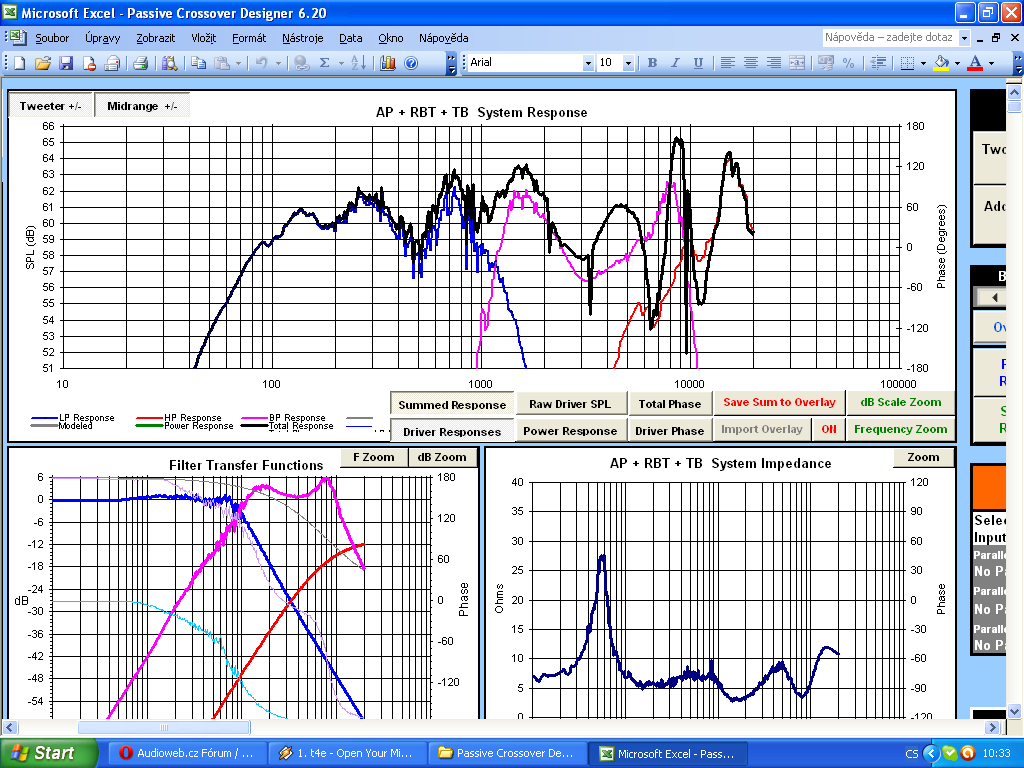Apply italic formatting

click(675, 63)
